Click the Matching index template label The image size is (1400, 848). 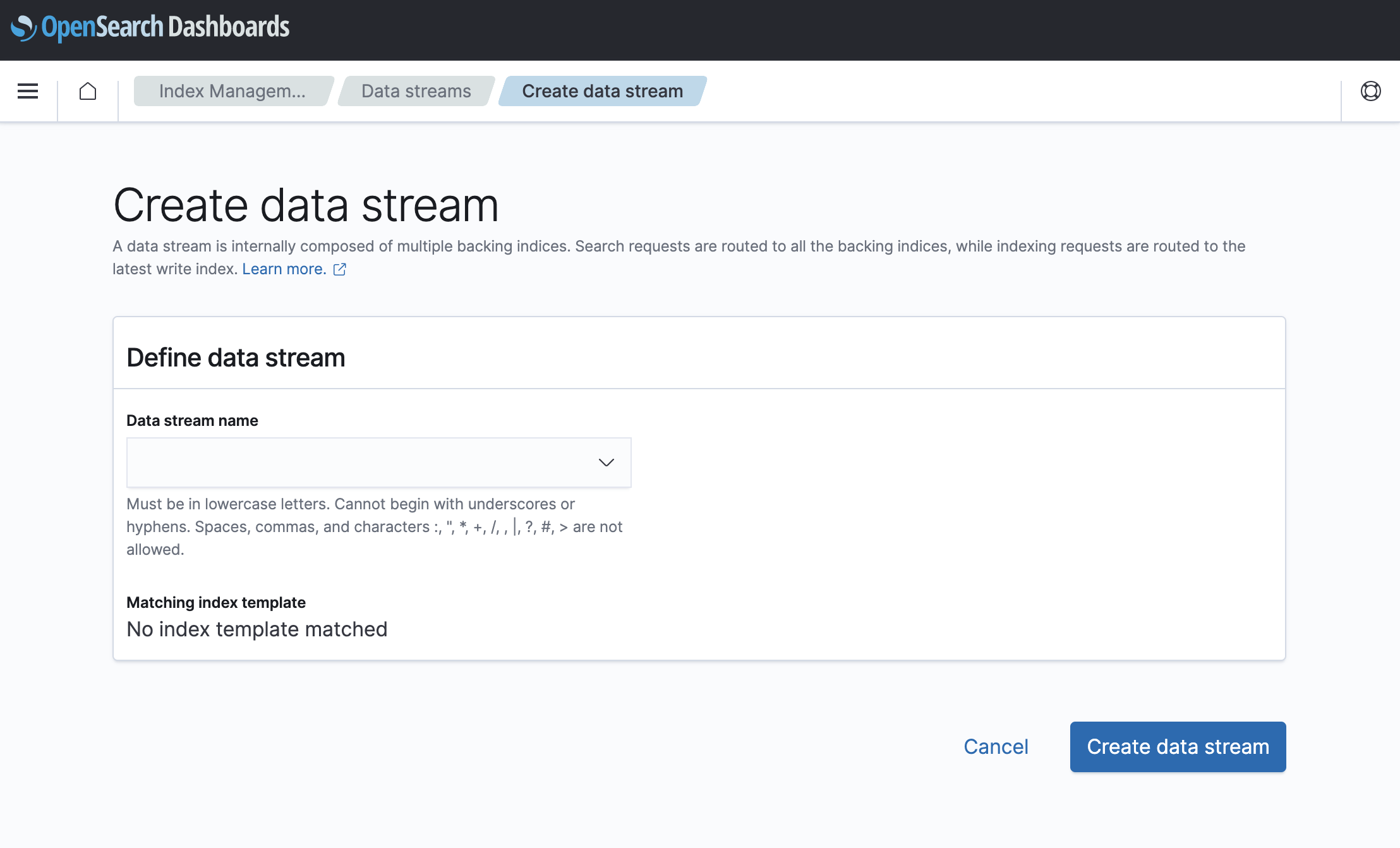216,603
